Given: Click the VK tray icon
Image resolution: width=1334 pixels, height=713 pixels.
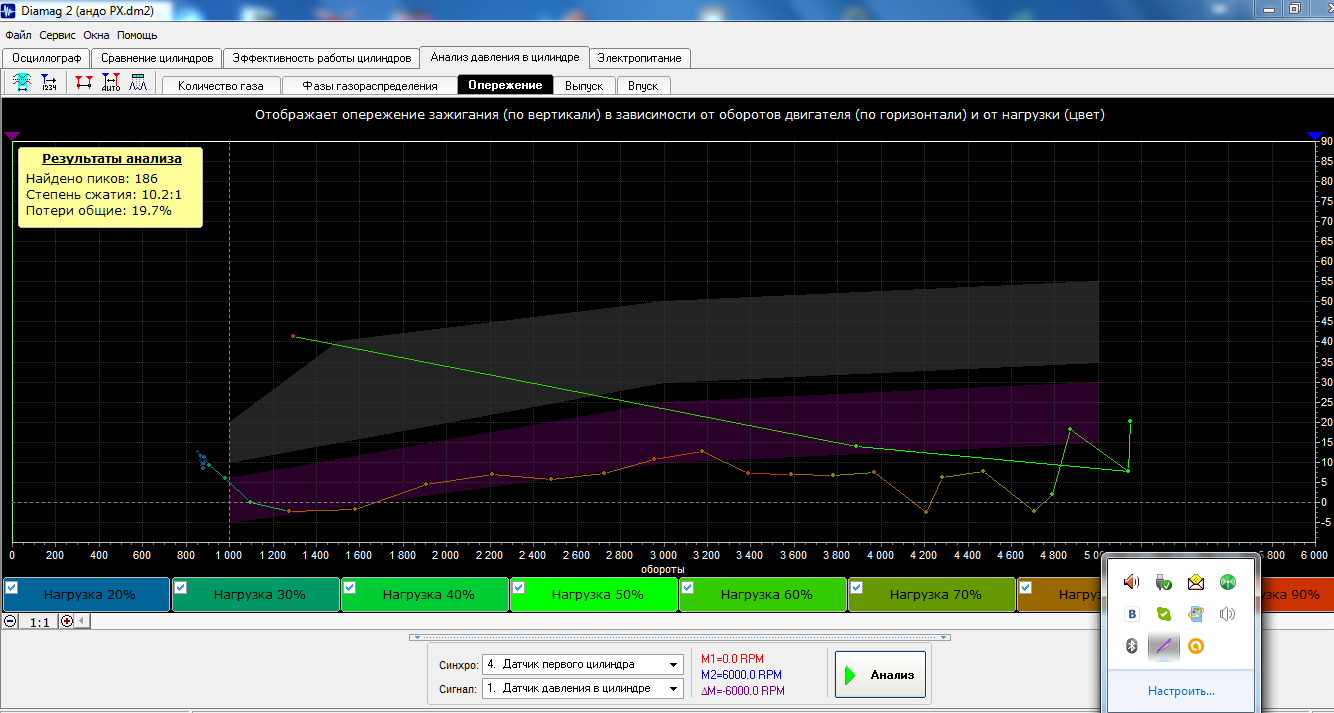Looking at the screenshot, I should (1132, 614).
